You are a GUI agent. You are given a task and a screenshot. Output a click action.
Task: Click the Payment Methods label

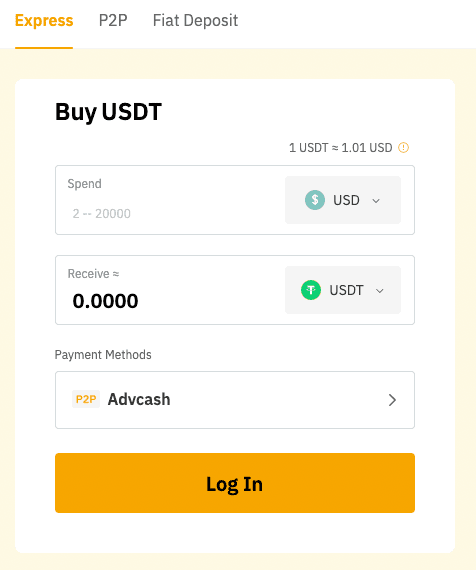pyautogui.click(x=103, y=354)
